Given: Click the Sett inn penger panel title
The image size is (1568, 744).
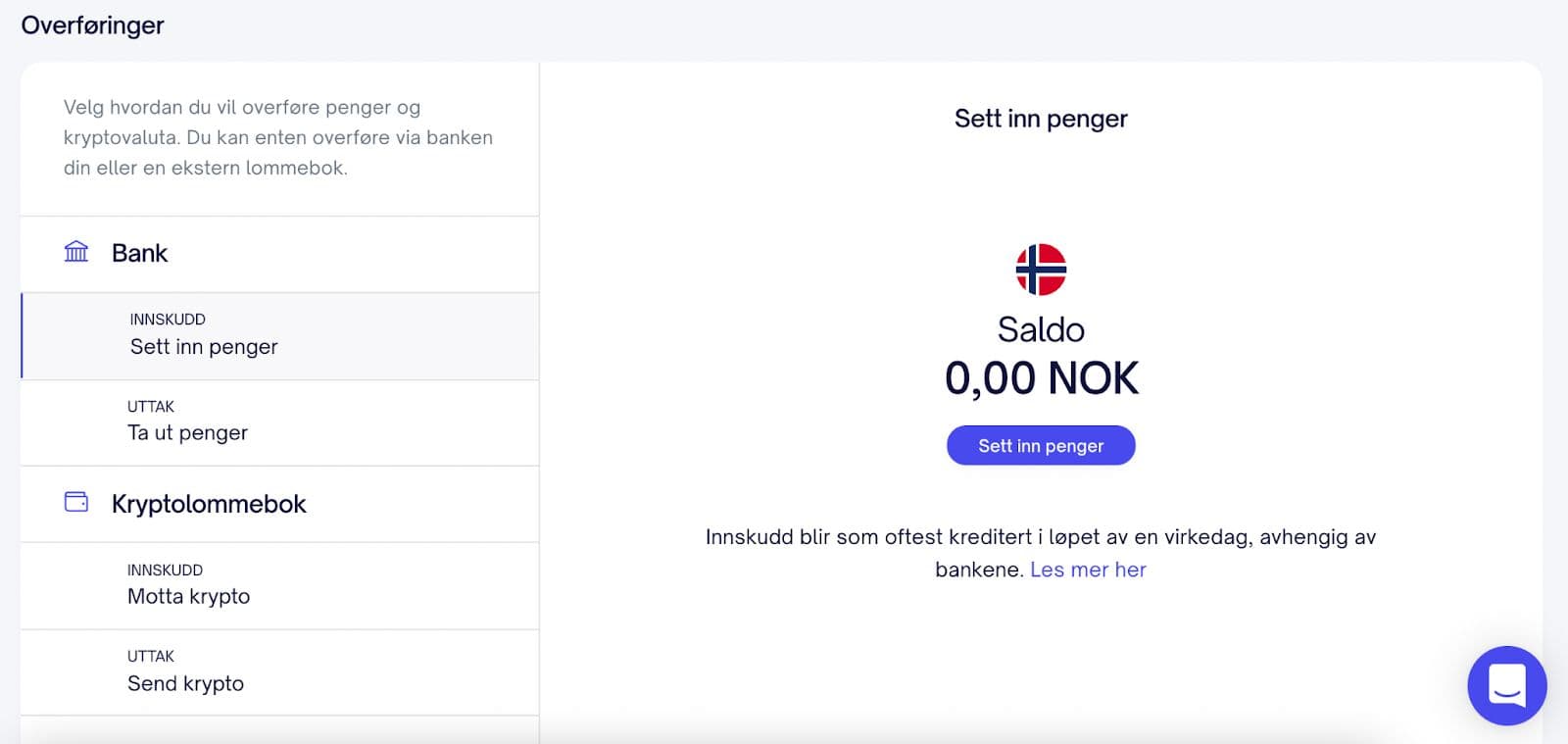Looking at the screenshot, I should click(x=1041, y=119).
